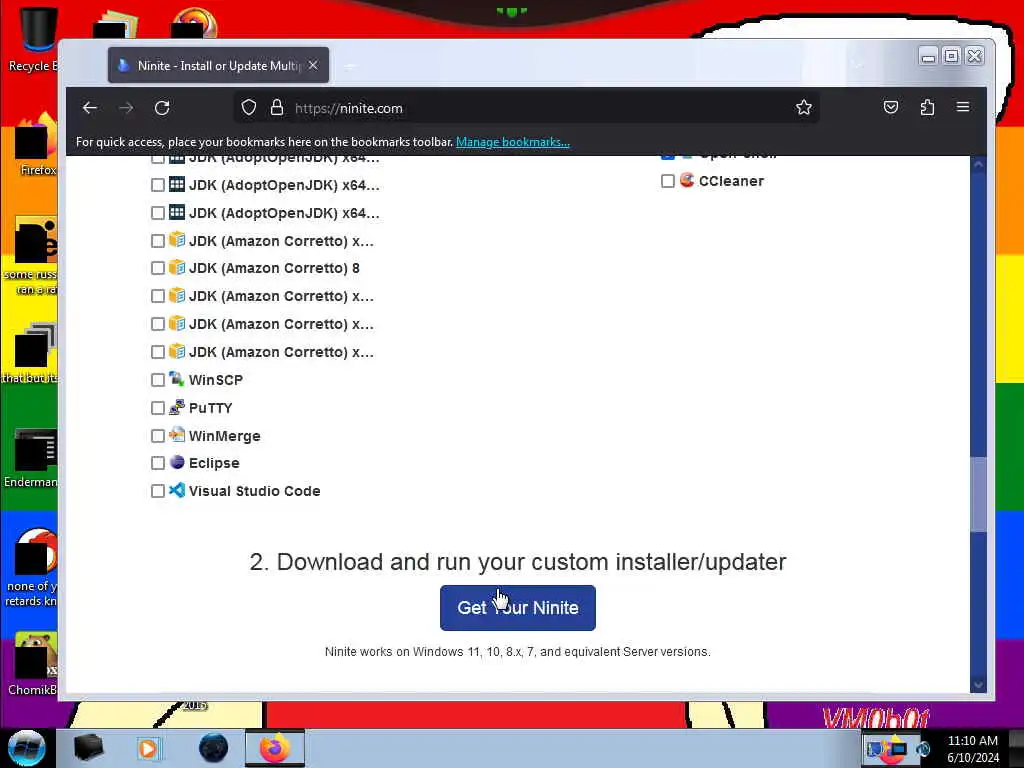
Task: Click the Eclipse app icon
Action: pyautogui.click(x=177, y=462)
